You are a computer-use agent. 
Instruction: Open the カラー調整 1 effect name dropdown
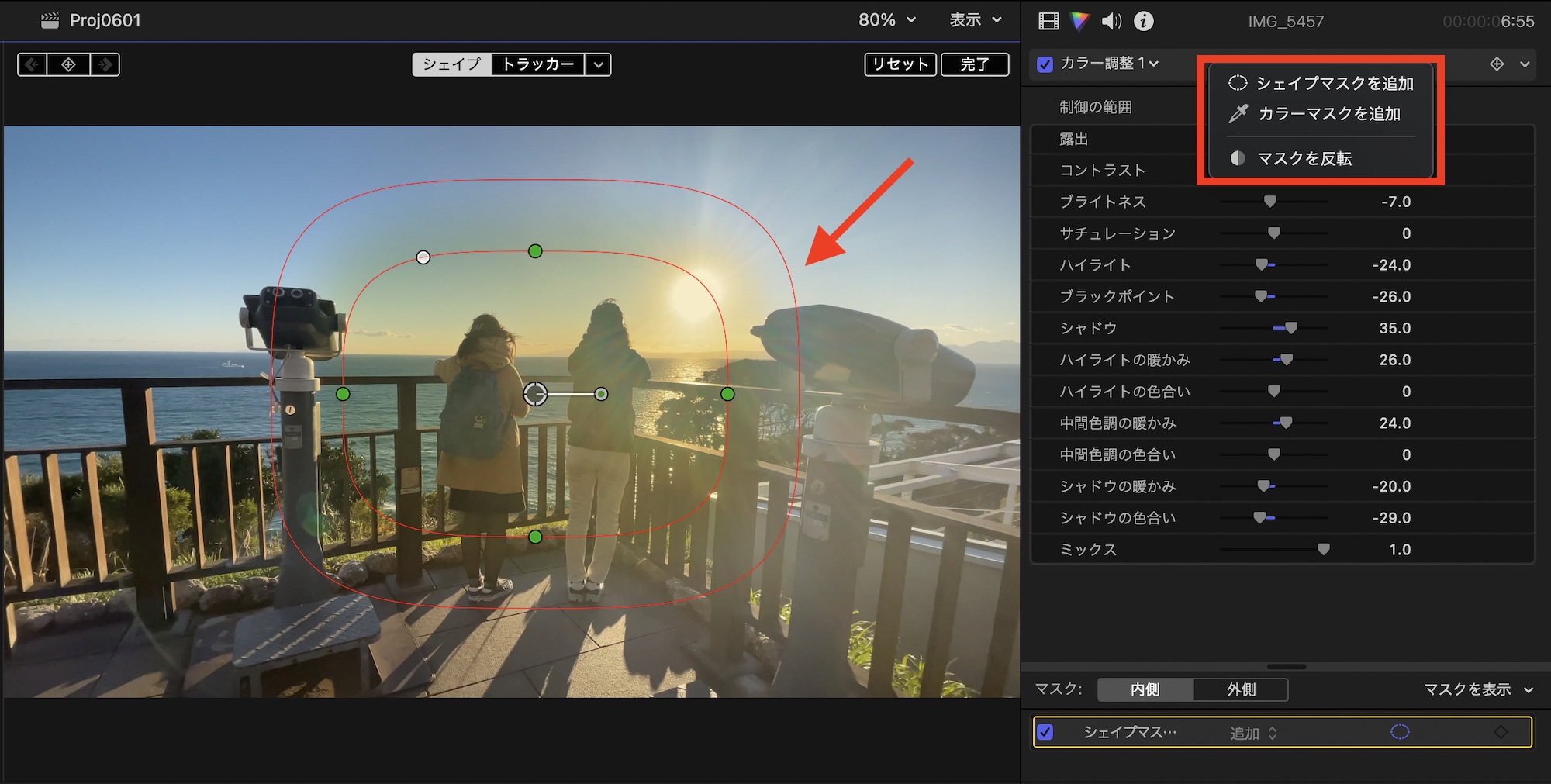pos(1110,64)
